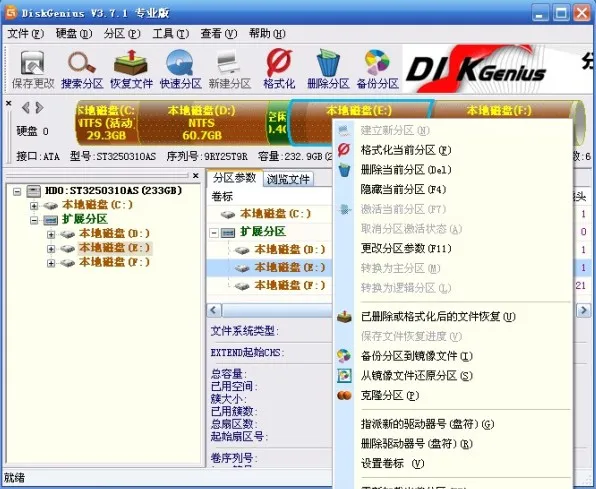Click right arrow of partition list scrollbar
The height and width of the screenshot is (489, 596).
[x=583, y=310]
